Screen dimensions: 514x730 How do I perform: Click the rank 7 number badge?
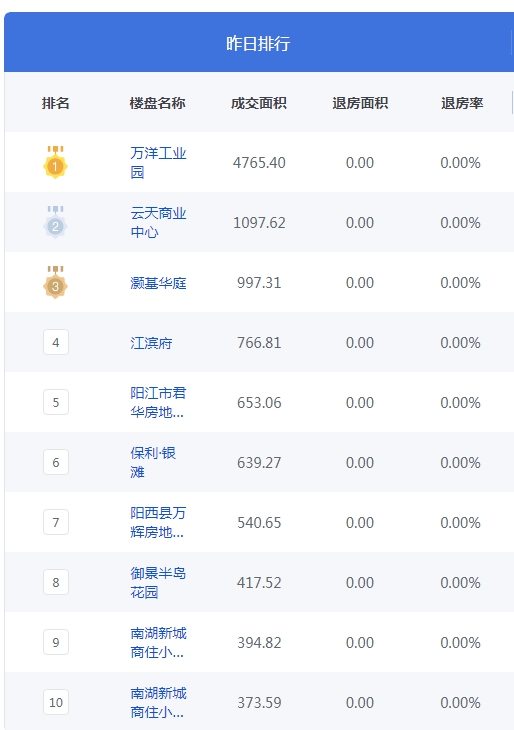pos(56,522)
